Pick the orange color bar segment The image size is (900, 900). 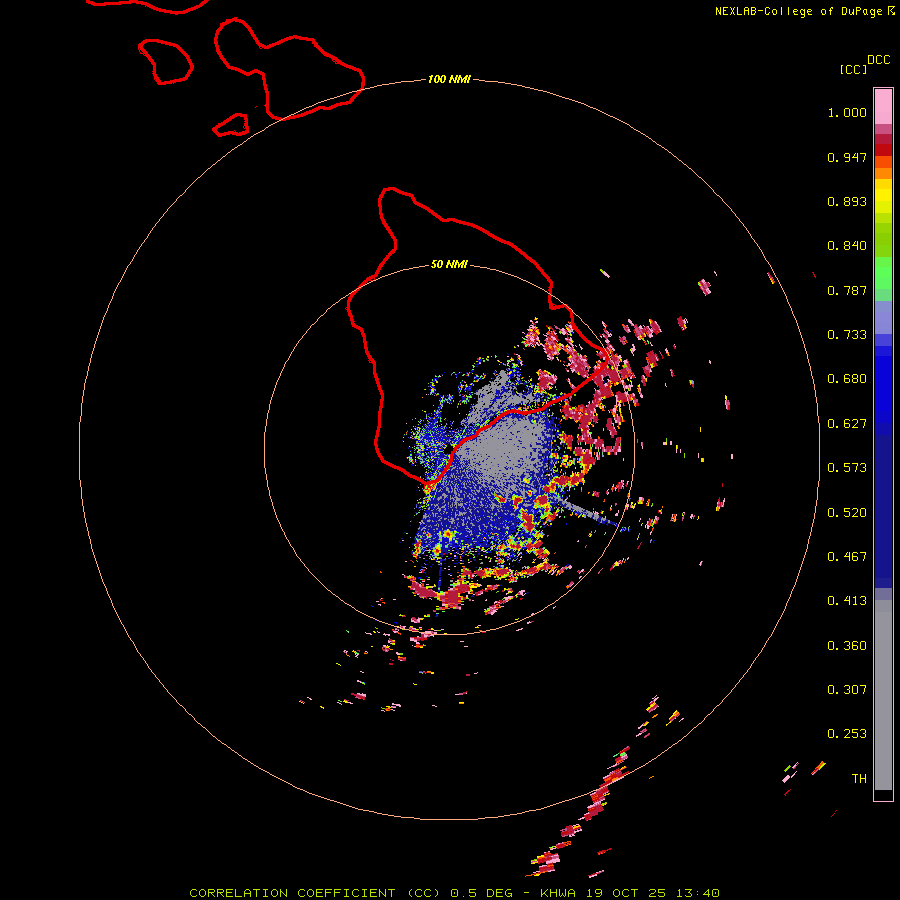(883, 173)
